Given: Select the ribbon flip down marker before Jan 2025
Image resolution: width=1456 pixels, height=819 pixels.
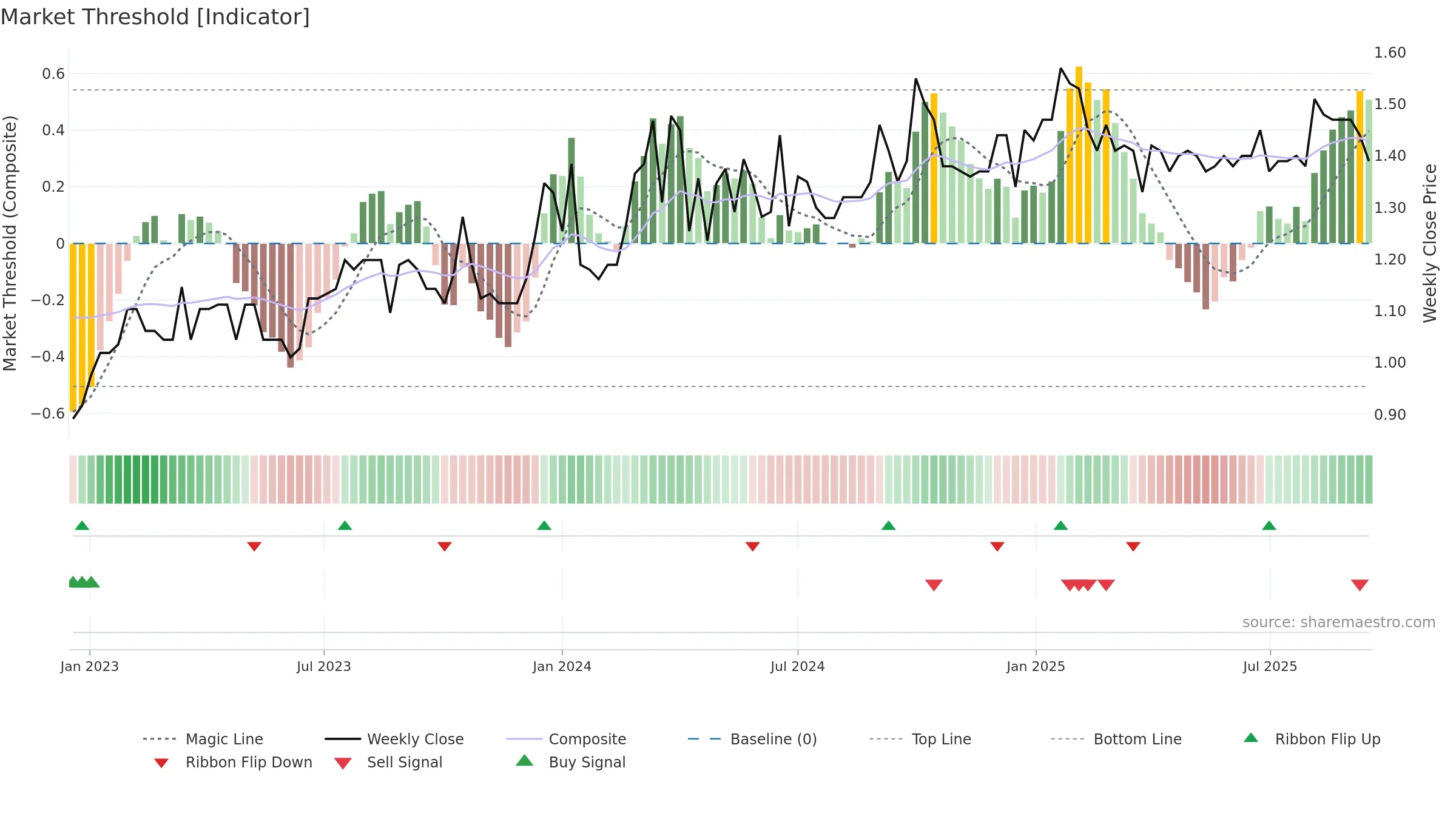Looking at the screenshot, I should tap(997, 547).
